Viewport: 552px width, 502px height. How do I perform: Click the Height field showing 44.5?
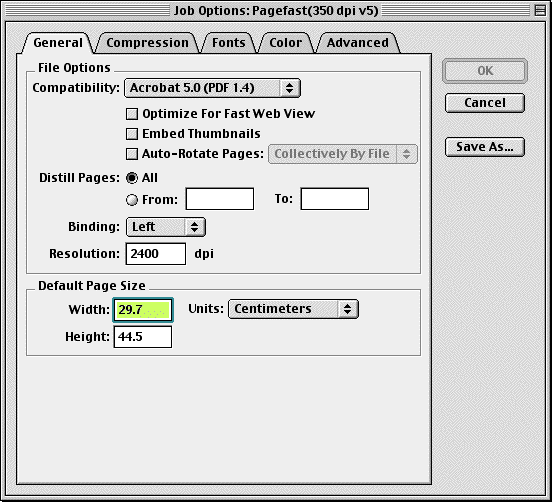click(143, 337)
